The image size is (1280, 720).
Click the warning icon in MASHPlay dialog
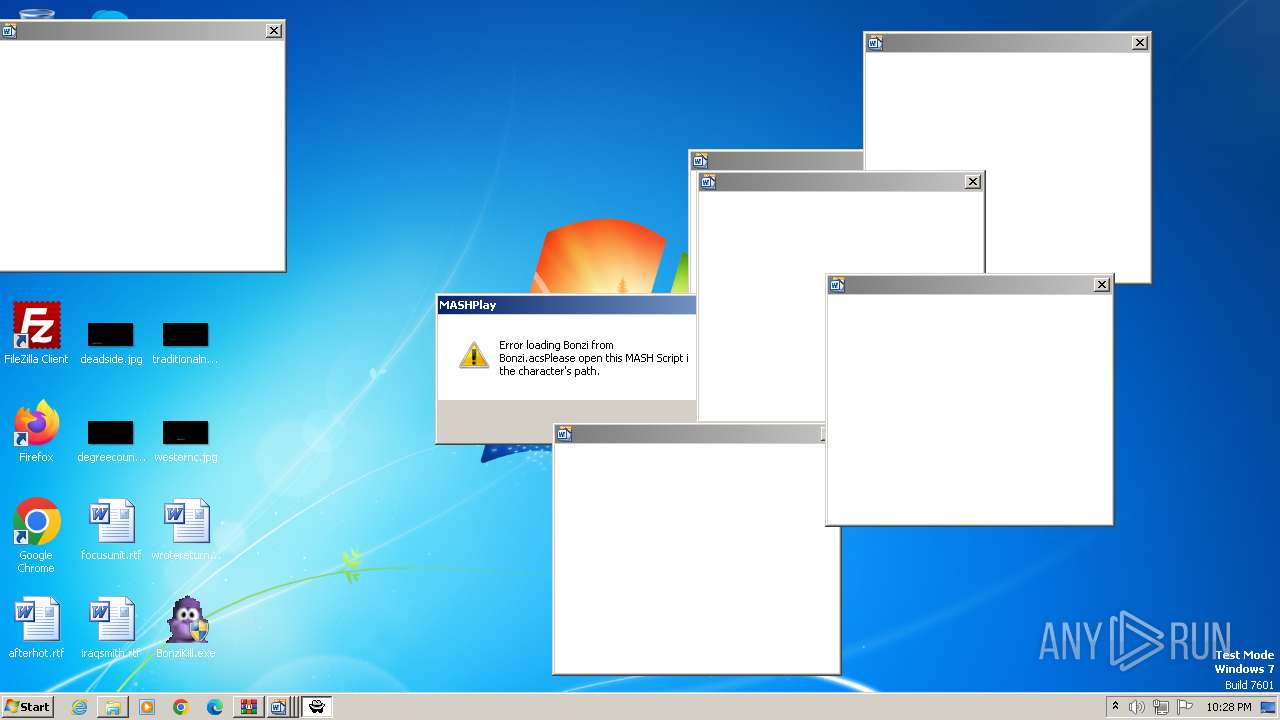click(x=474, y=355)
